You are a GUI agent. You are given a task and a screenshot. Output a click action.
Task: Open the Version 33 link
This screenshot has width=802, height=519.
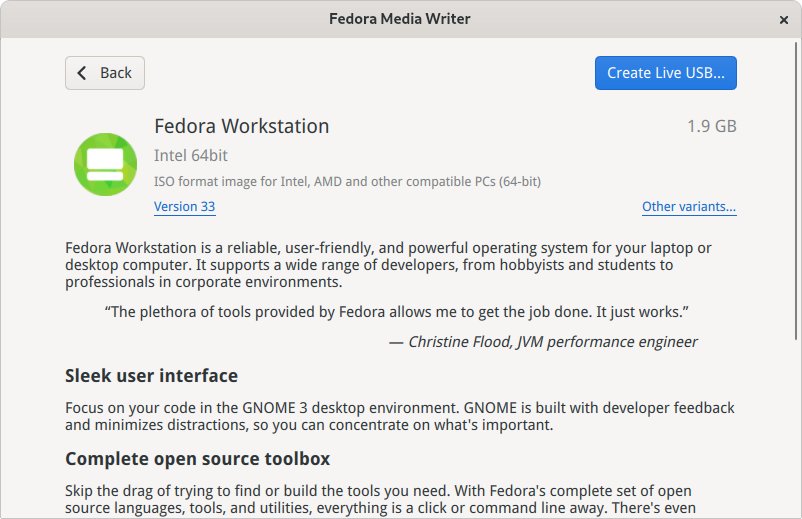click(x=184, y=207)
